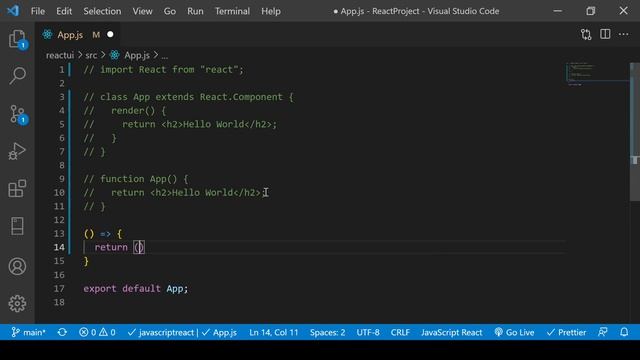Image resolution: width=640 pixels, height=360 pixels.
Task: Split the editor to the right
Action: tap(605, 34)
